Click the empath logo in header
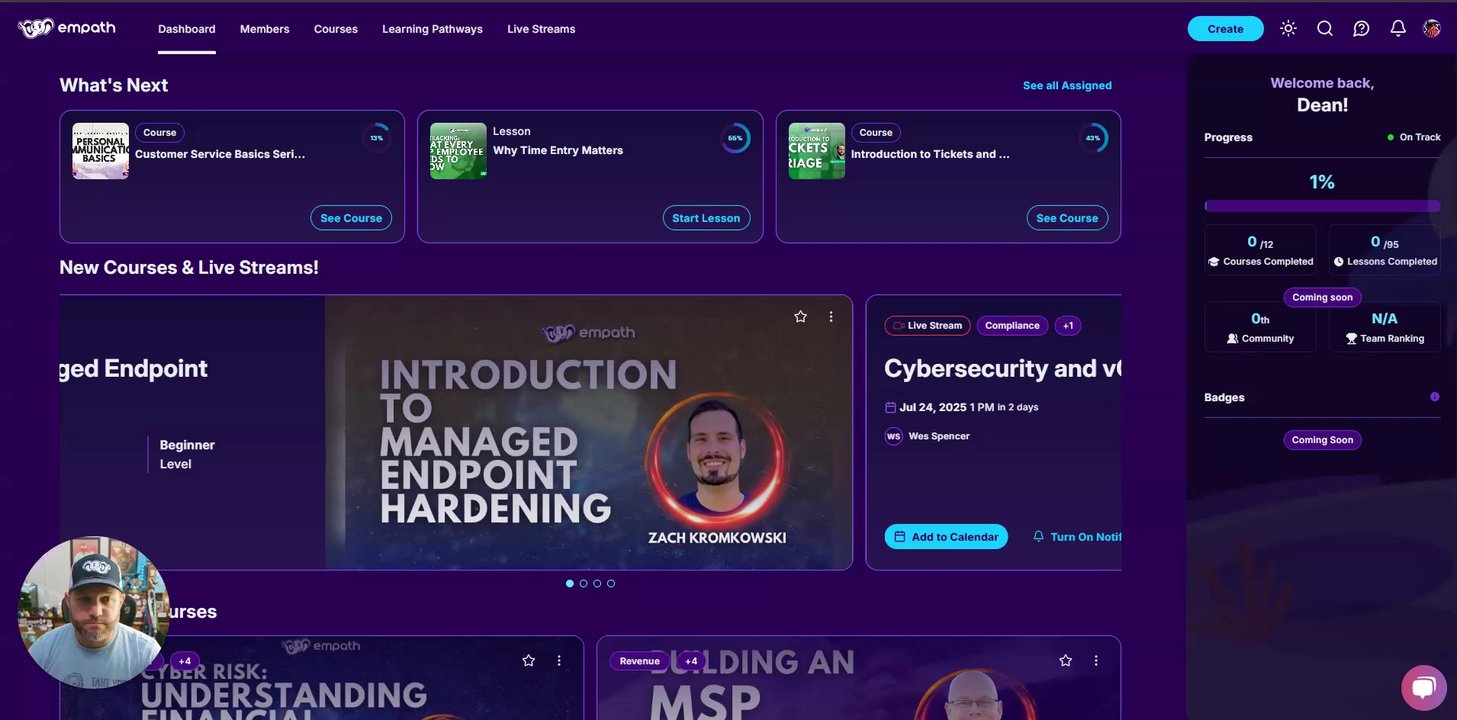The image size is (1457, 720). point(66,28)
